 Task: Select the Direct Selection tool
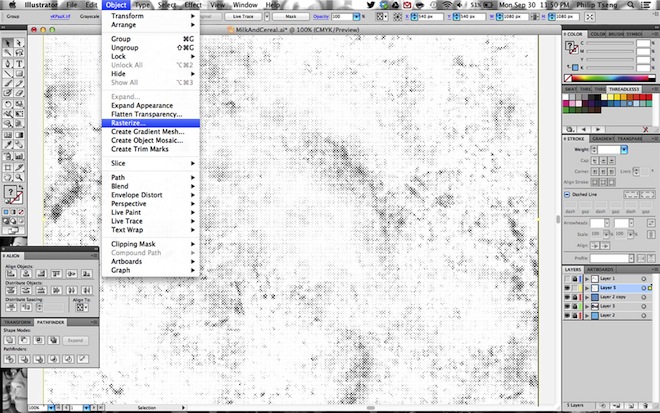19,43
